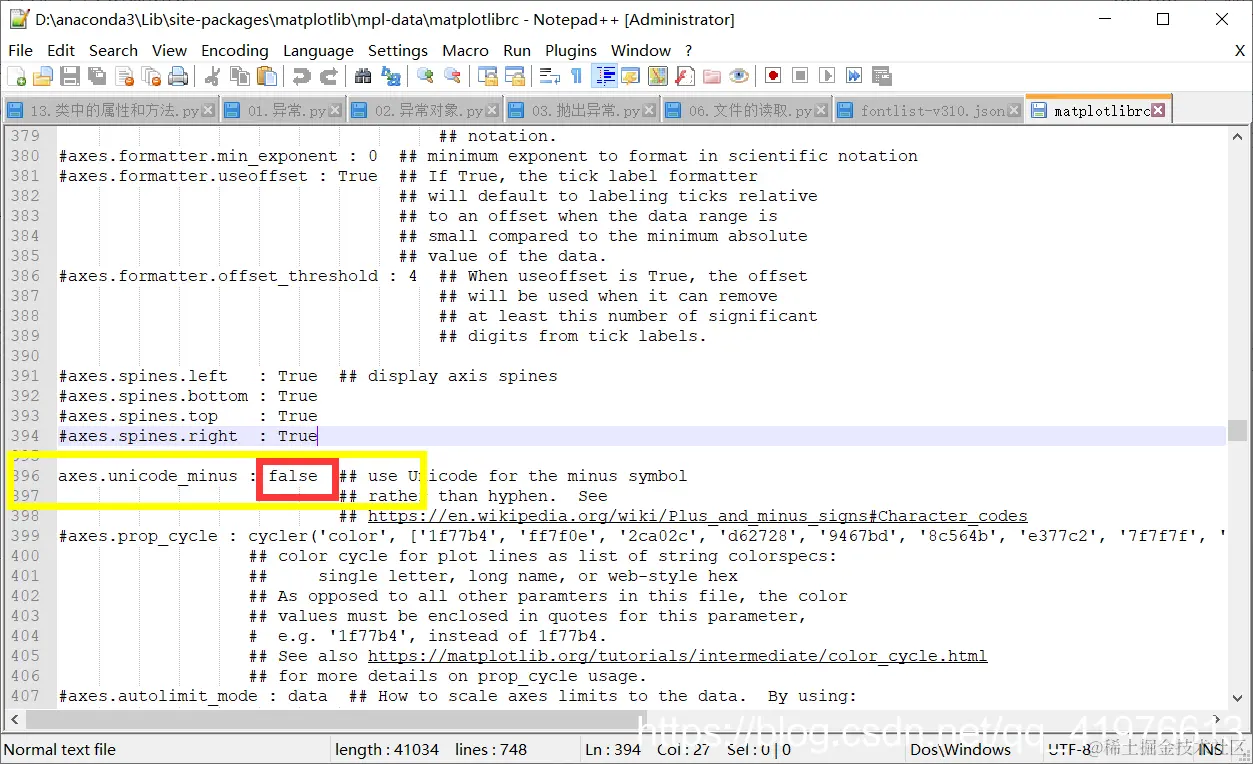Create a new file via toolbar icon
This screenshot has height=764, width=1253.
(16, 76)
